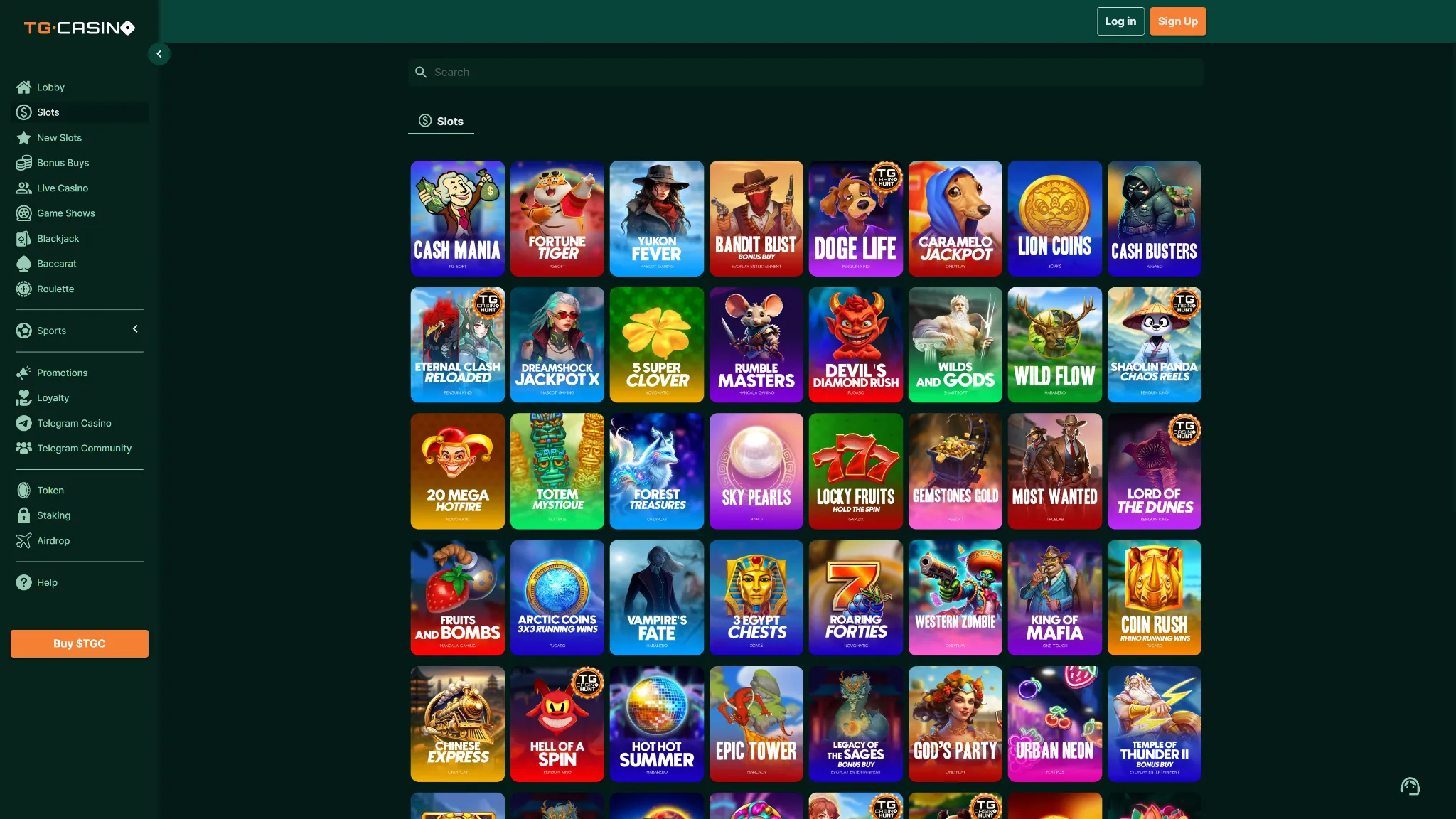The height and width of the screenshot is (819, 1456).
Task: Collapse the sidebar with the arrow button
Action: tap(159, 54)
